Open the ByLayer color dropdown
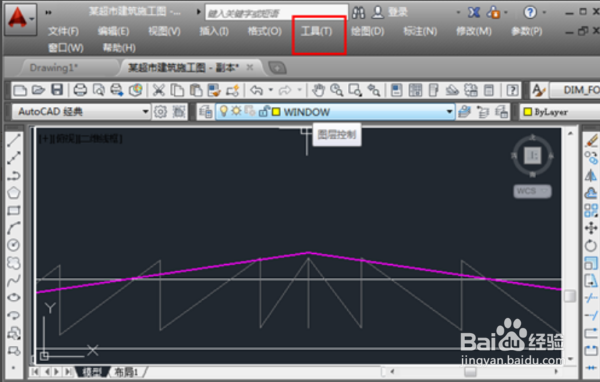 [x=559, y=112]
